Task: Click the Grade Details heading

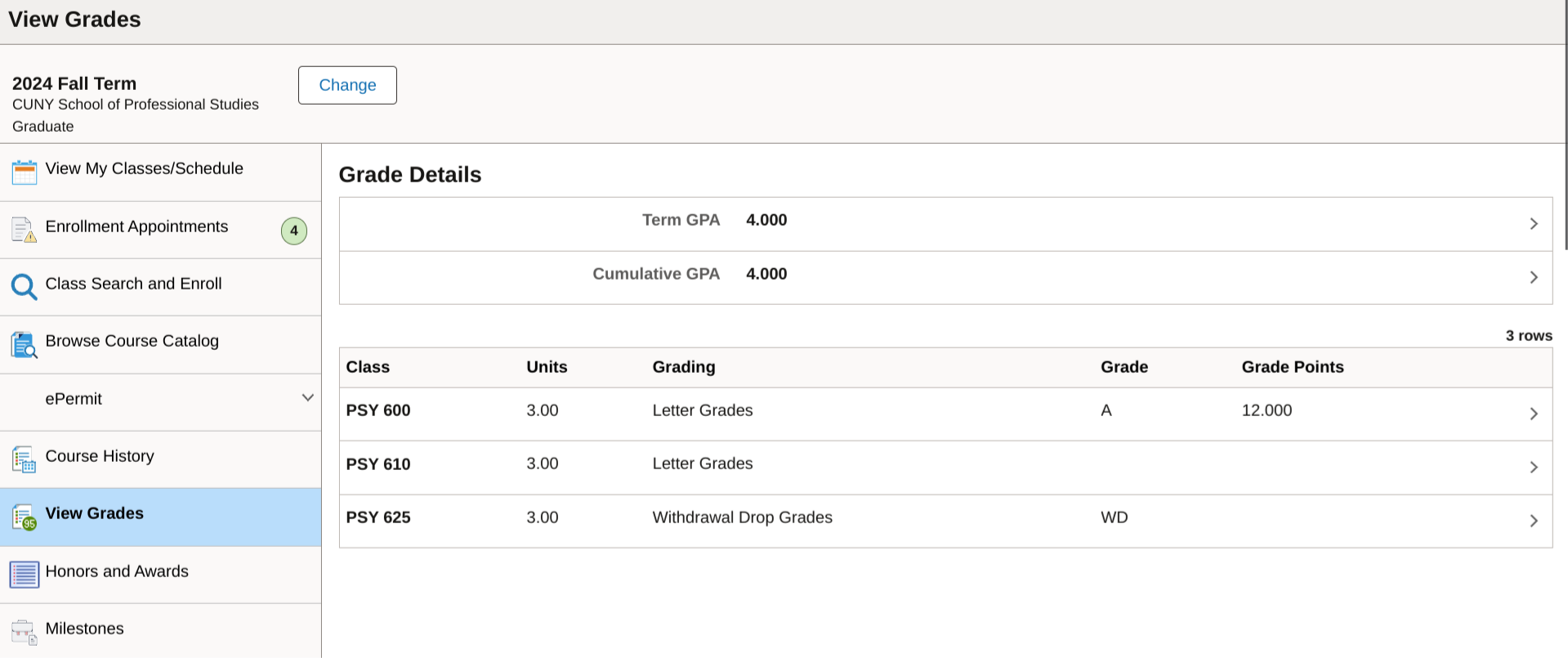Action: click(410, 175)
